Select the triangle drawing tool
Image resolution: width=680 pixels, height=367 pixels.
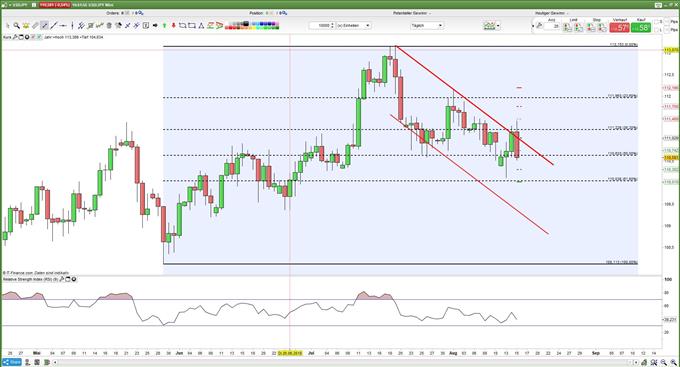click(x=201, y=26)
